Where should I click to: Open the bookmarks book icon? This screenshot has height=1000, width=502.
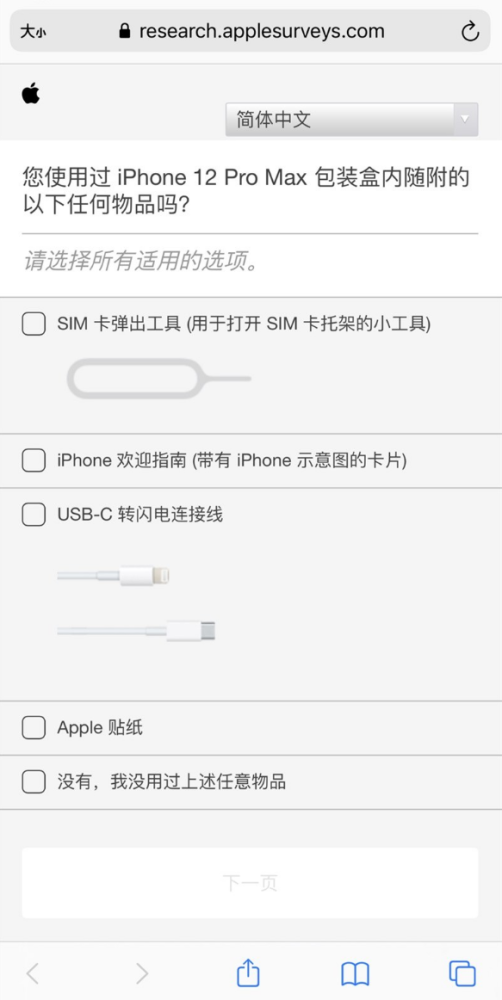[x=355, y=974]
